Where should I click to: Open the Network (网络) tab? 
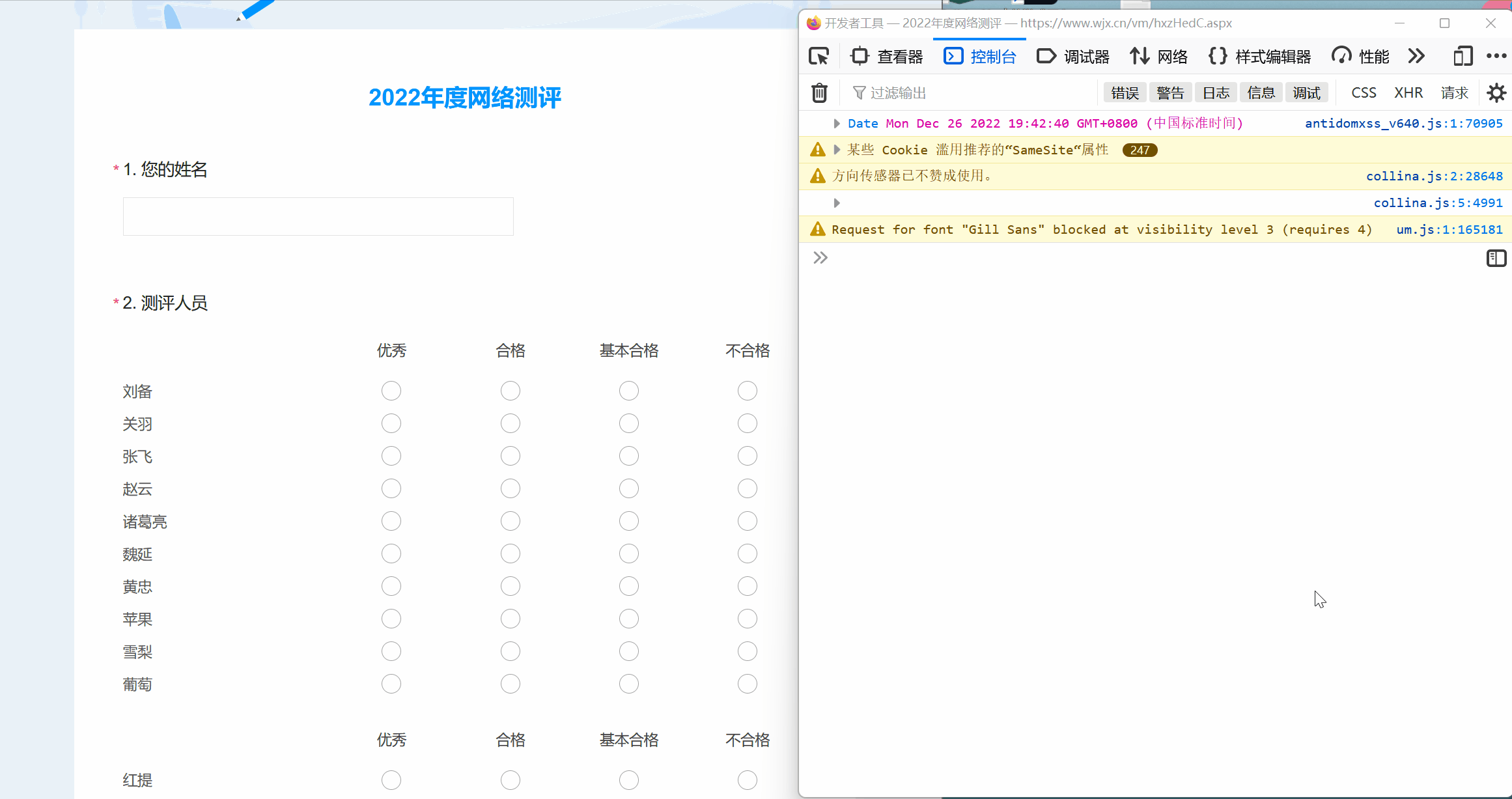(1158, 57)
